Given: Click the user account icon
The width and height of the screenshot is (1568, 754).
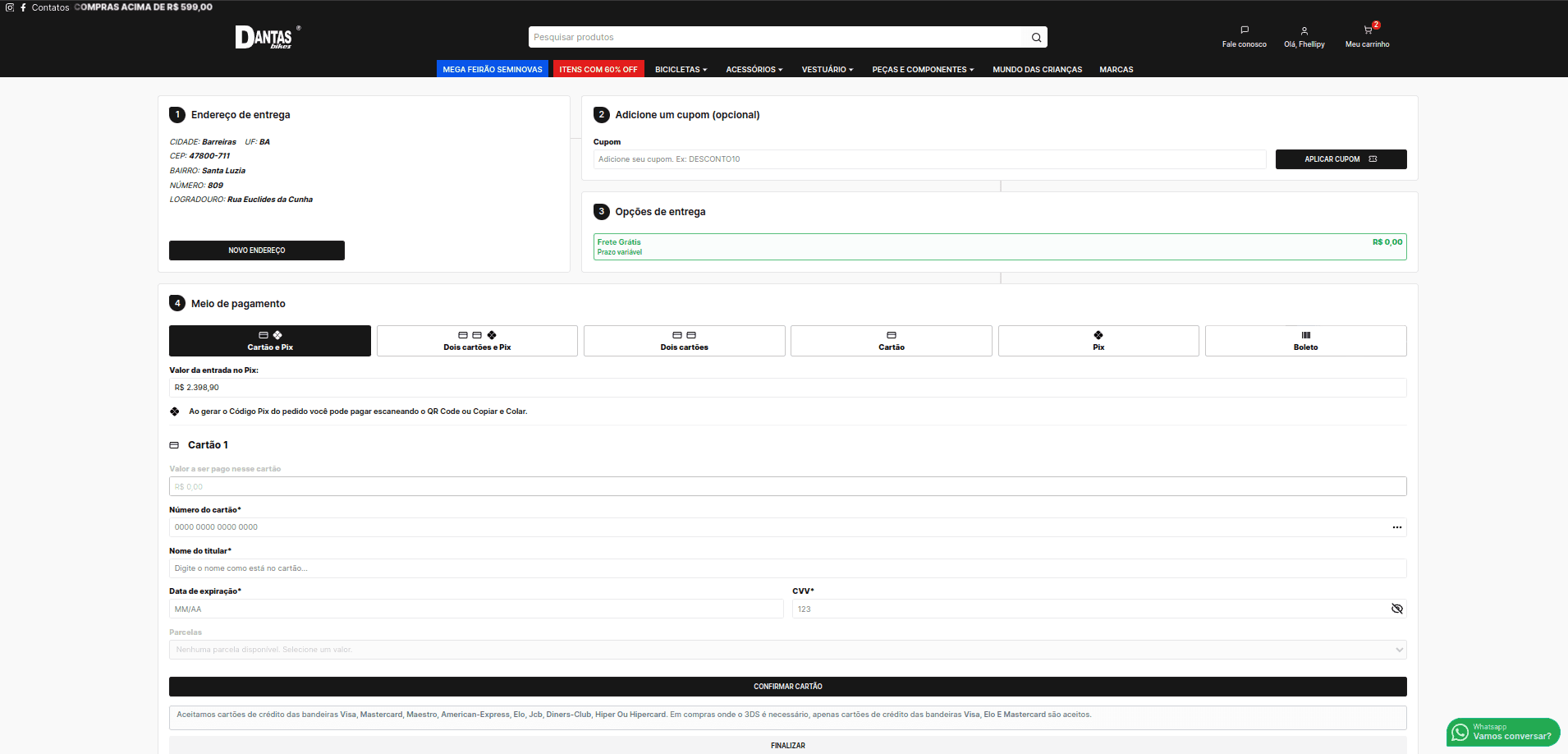Looking at the screenshot, I should 1304,31.
